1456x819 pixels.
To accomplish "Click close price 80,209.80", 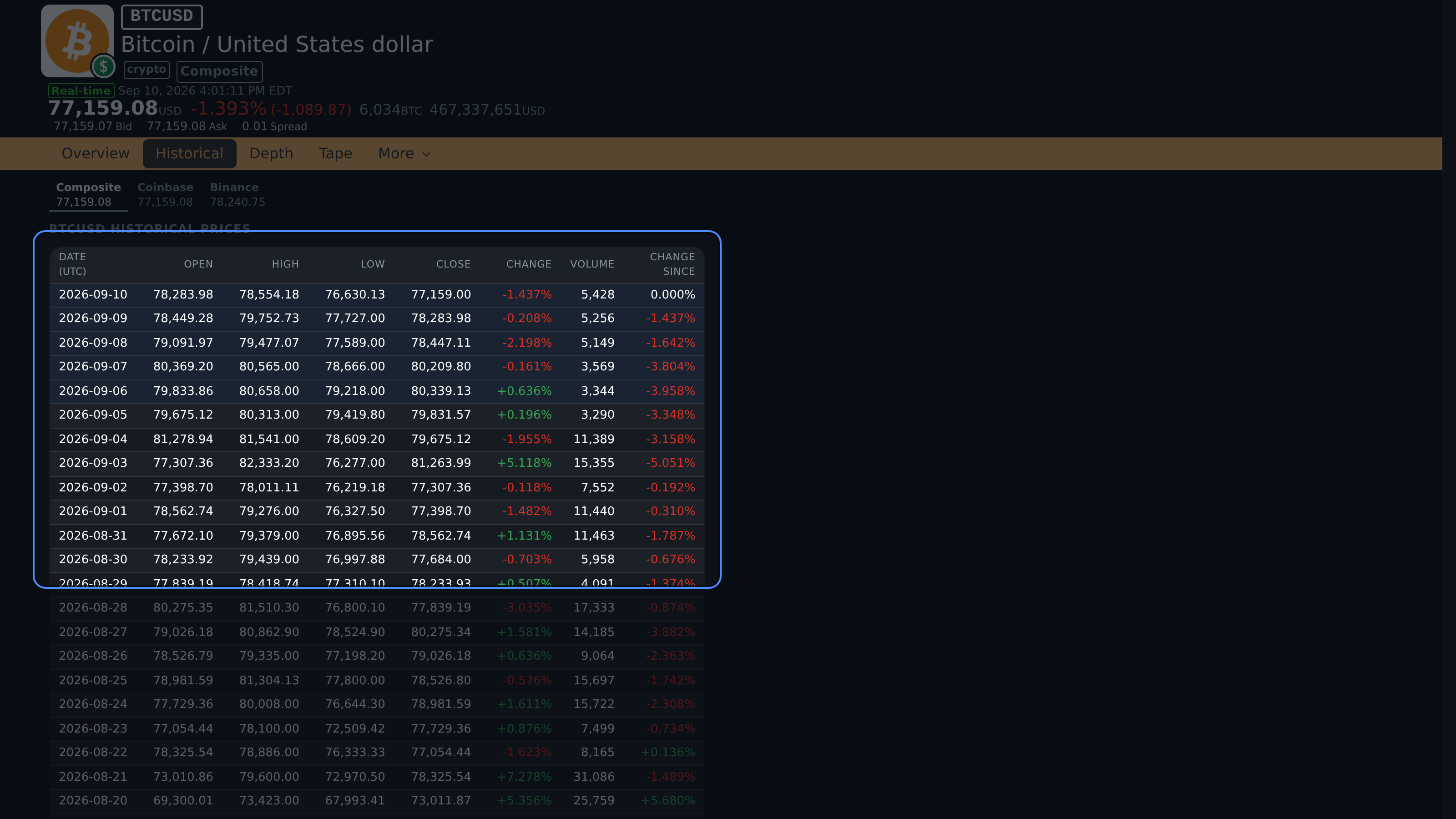I will coord(441,366).
